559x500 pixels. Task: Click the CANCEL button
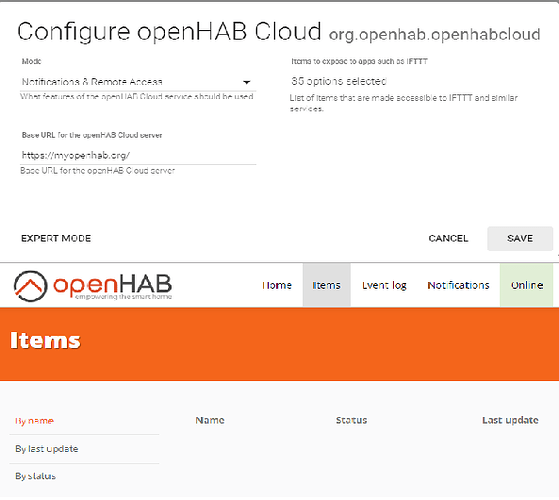[x=448, y=238]
